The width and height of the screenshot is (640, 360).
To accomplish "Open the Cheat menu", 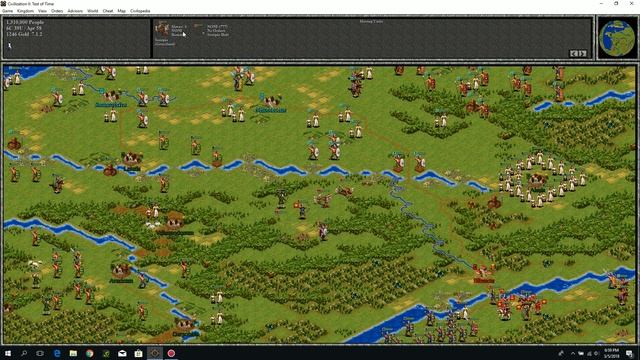I will click(108, 11).
